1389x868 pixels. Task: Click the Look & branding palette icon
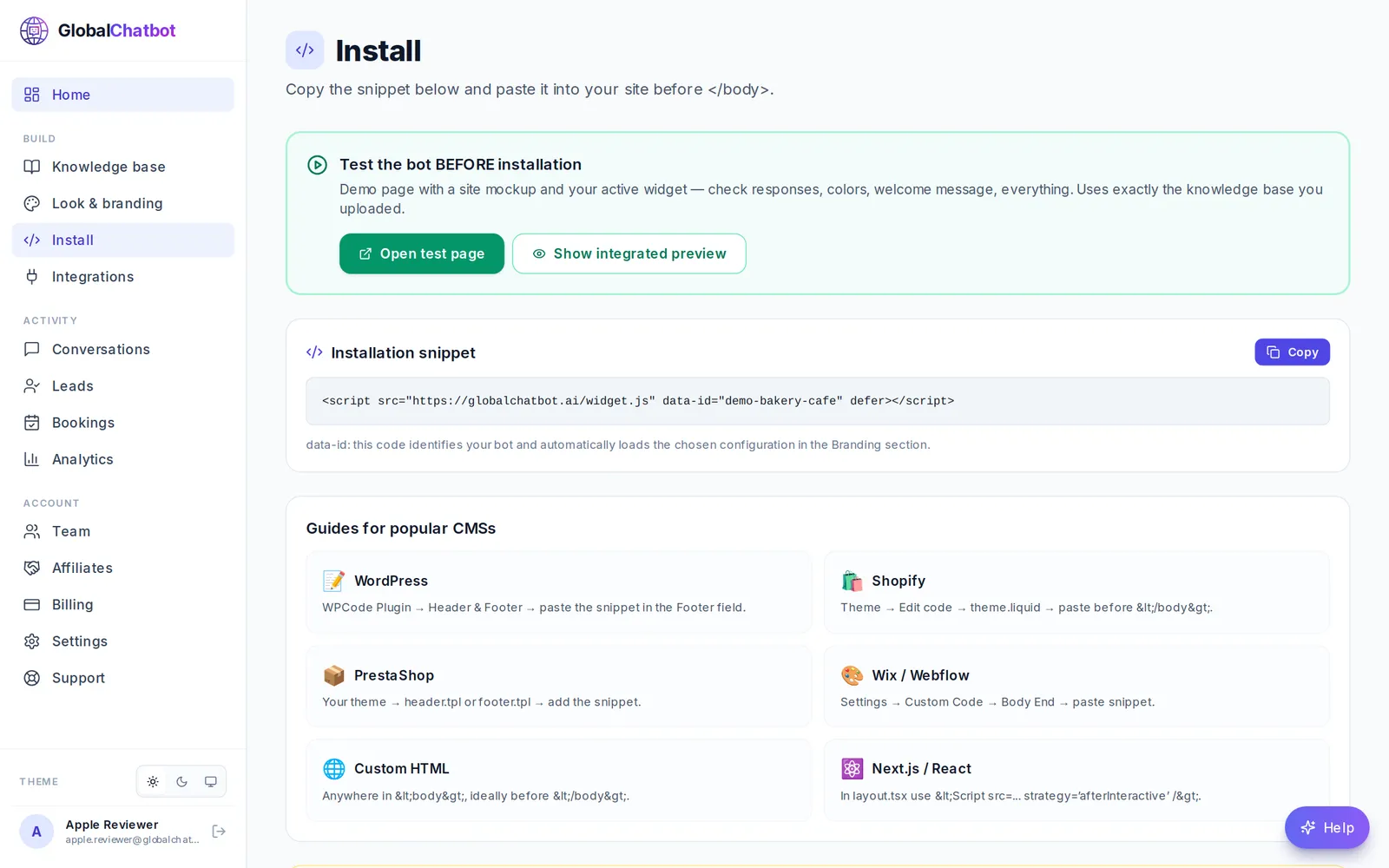[x=32, y=203]
